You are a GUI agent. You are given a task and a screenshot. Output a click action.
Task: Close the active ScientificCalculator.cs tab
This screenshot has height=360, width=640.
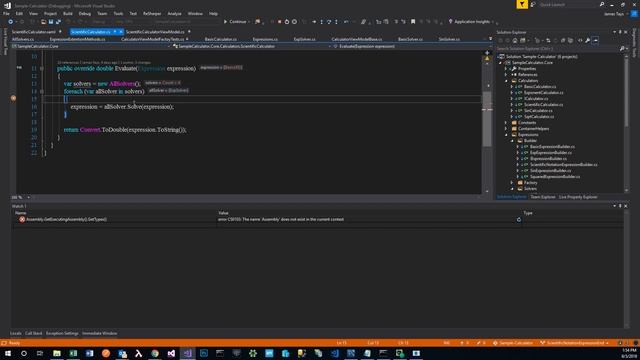click(x=121, y=32)
